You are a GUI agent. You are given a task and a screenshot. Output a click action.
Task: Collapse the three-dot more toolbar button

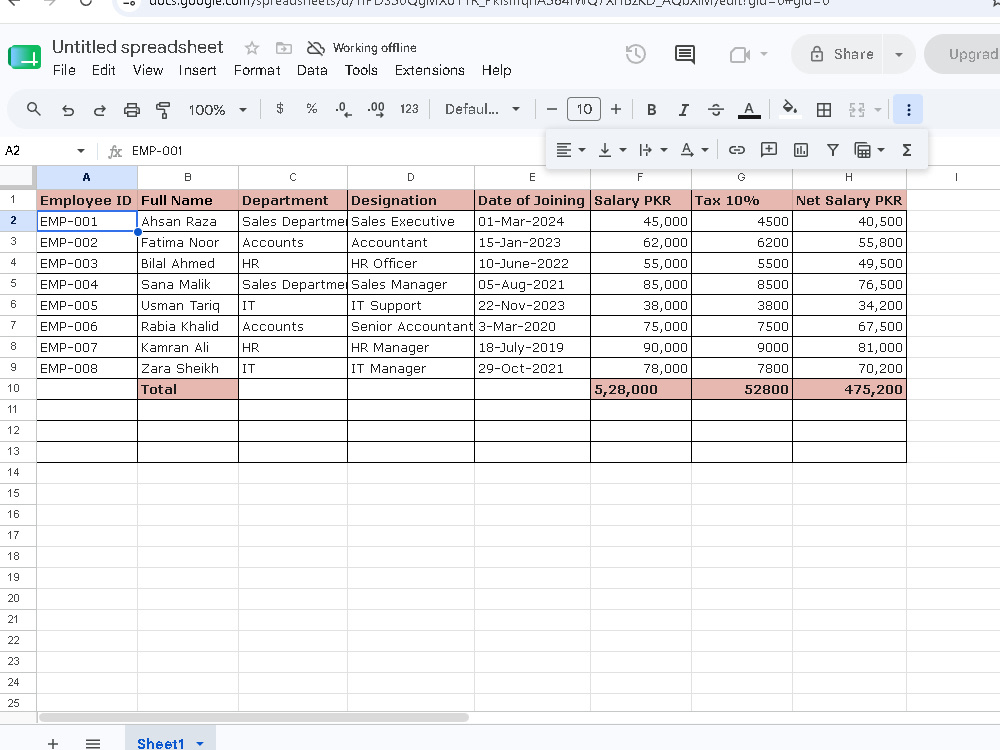908,110
